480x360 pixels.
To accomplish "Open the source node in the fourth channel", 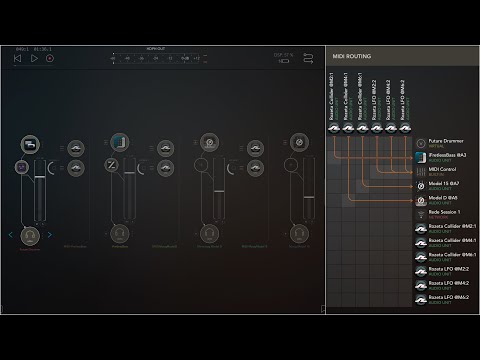I will [x=299, y=142].
